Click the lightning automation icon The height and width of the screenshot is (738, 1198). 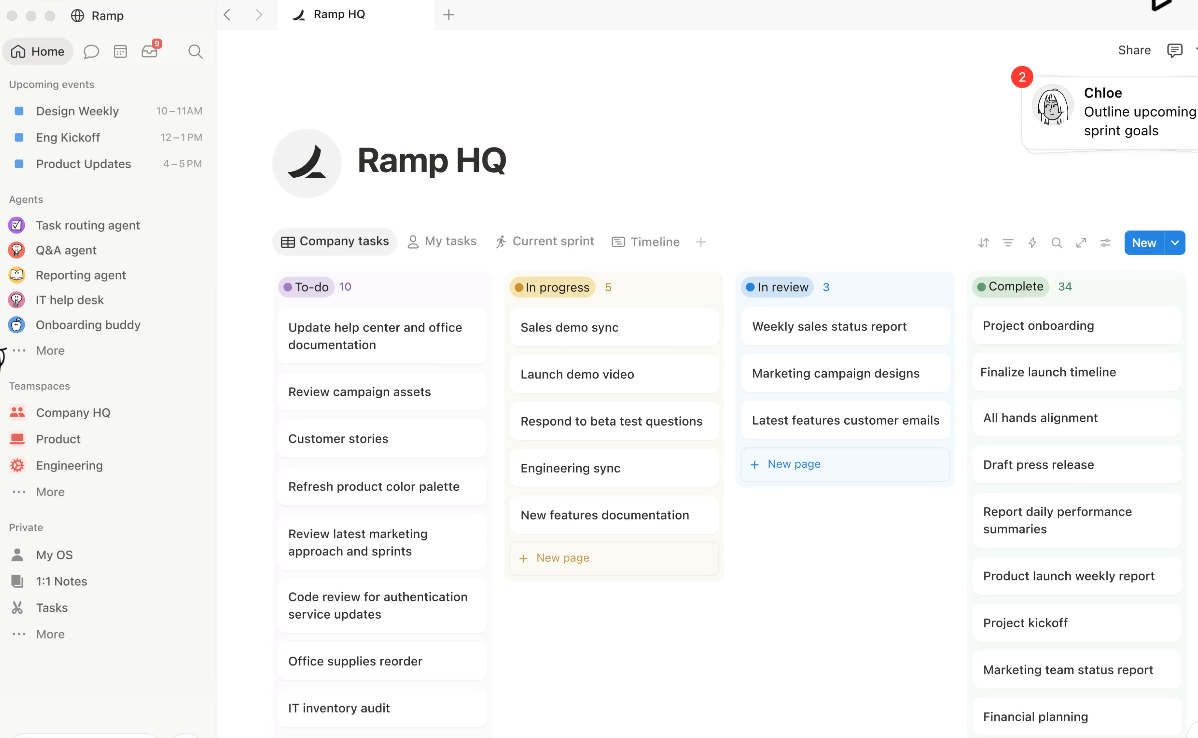pos(1032,243)
